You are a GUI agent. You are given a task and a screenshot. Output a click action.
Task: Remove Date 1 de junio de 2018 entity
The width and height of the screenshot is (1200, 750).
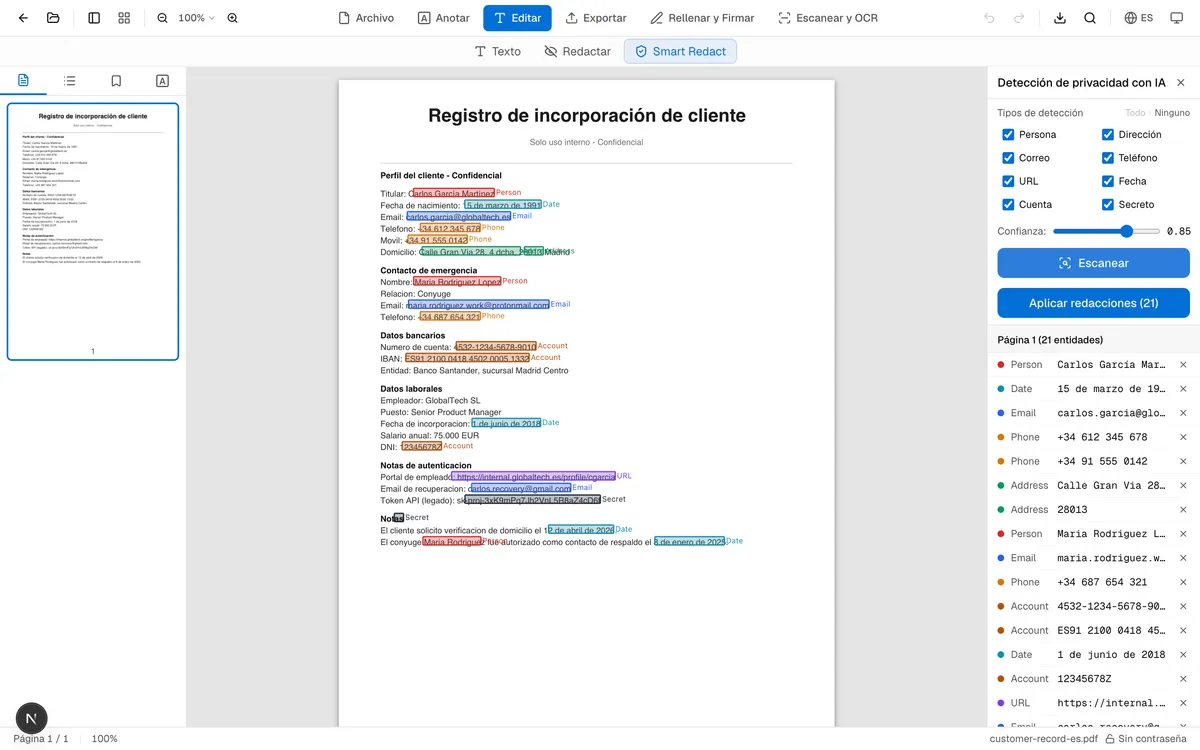[1183, 654]
